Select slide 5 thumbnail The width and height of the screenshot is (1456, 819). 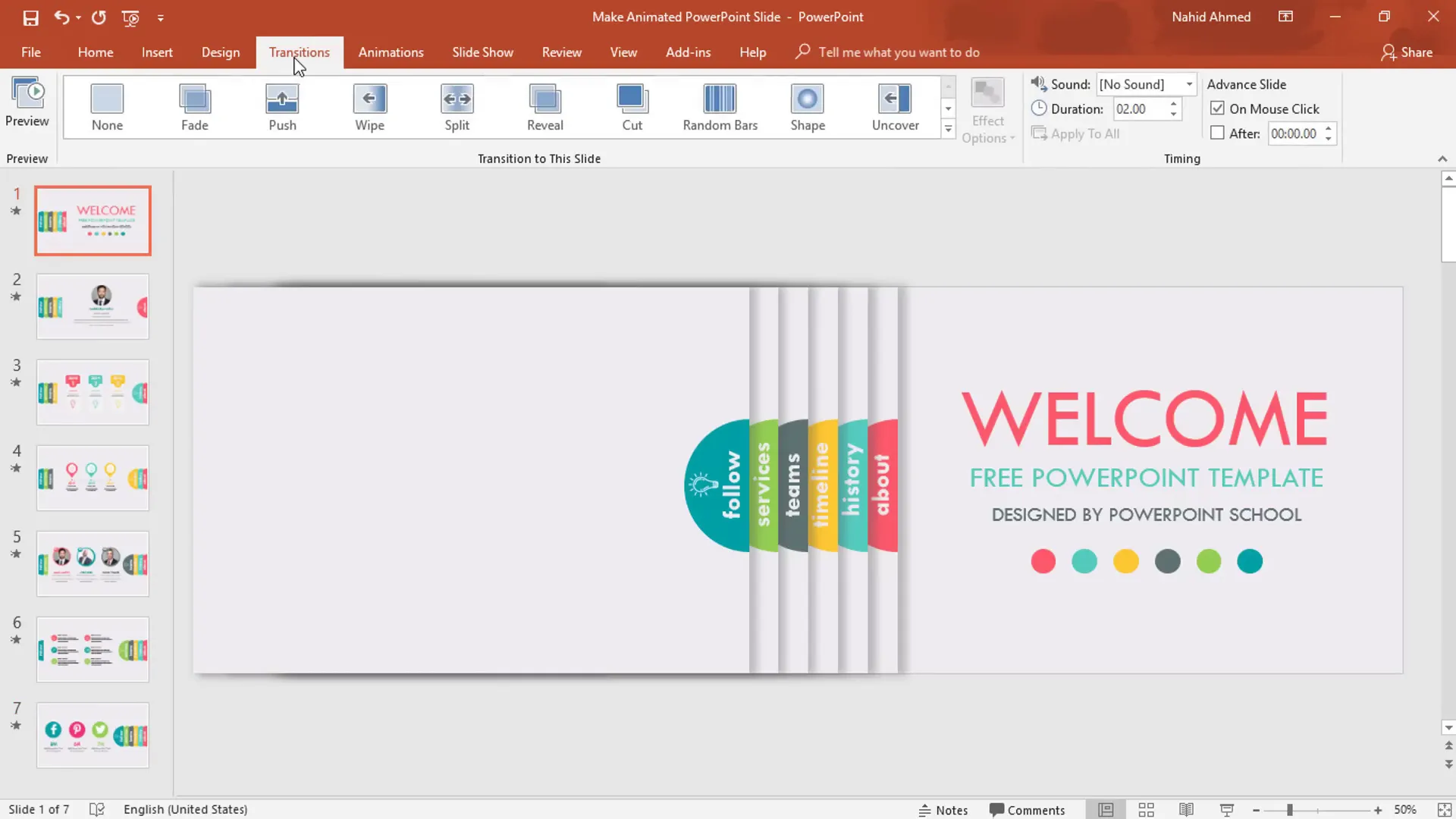(93, 563)
